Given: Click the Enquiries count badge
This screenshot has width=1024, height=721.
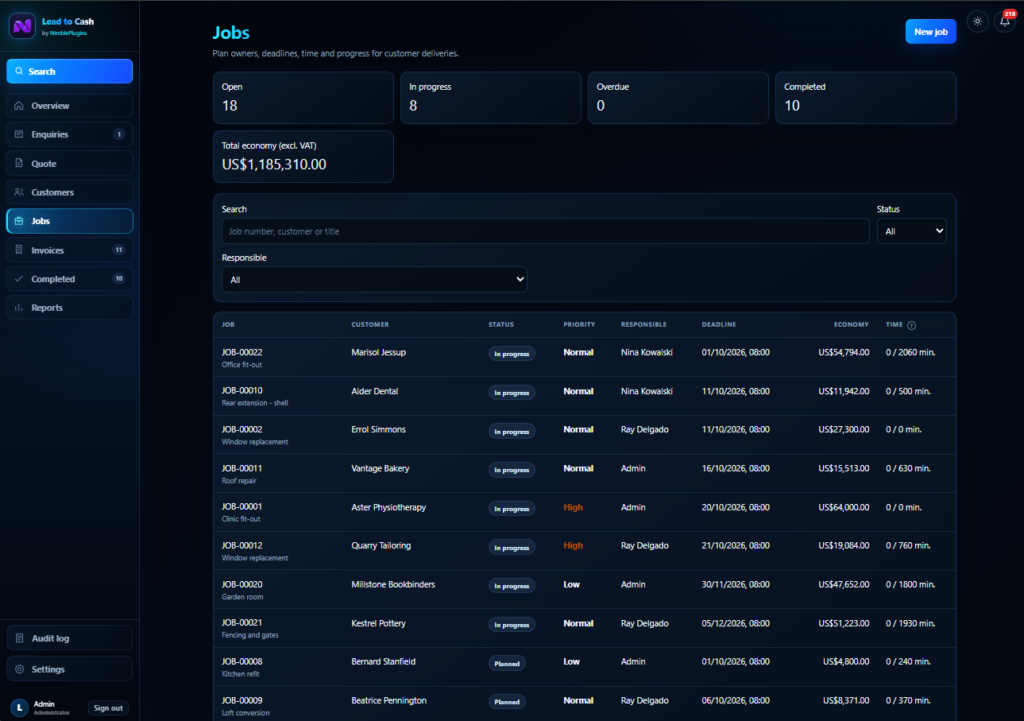Looking at the screenshot, I should pyautogui.click(x=119, y=135).
